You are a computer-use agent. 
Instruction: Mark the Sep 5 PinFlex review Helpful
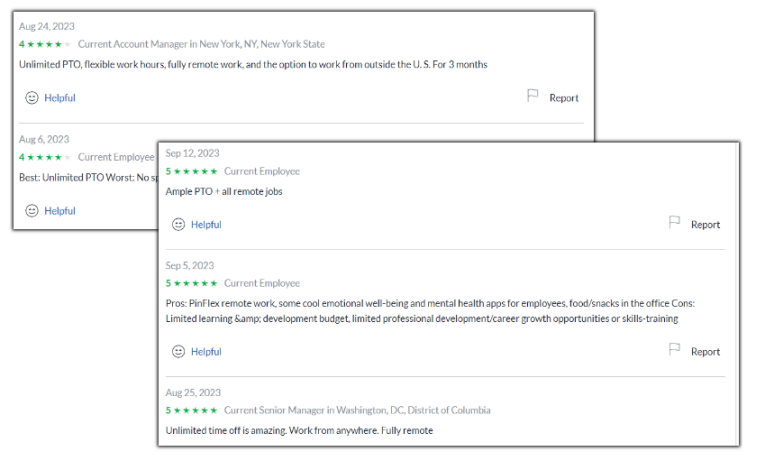[206, 351]
